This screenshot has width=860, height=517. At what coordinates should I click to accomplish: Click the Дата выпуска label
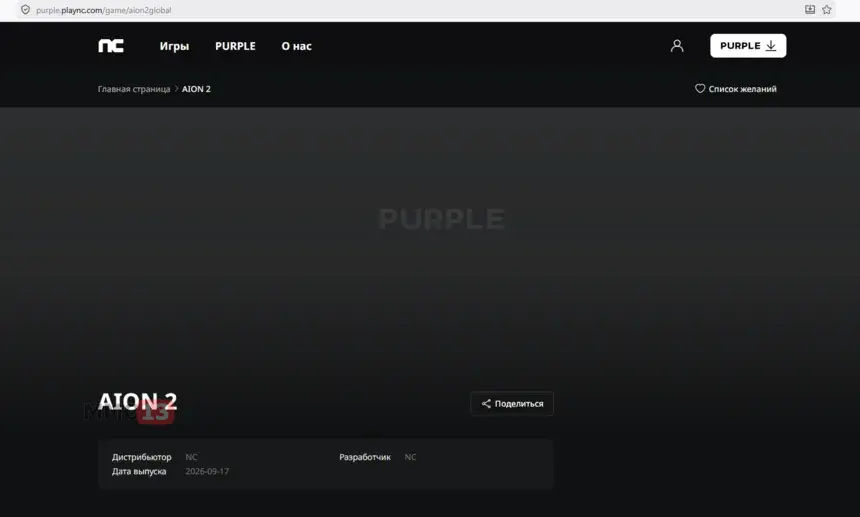coord(139,471)
